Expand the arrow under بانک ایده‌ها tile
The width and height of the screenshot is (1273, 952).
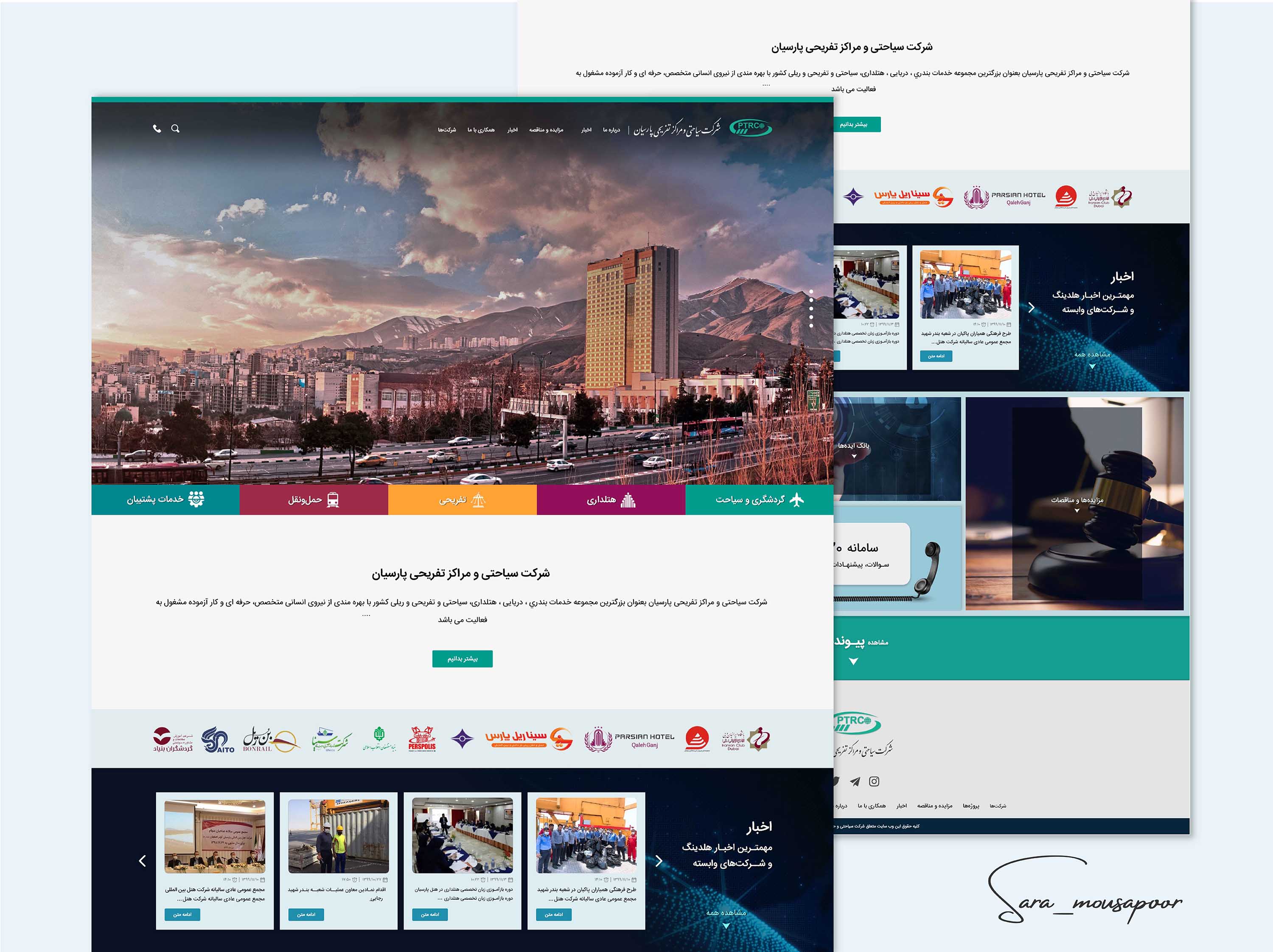tap(854, 456)
